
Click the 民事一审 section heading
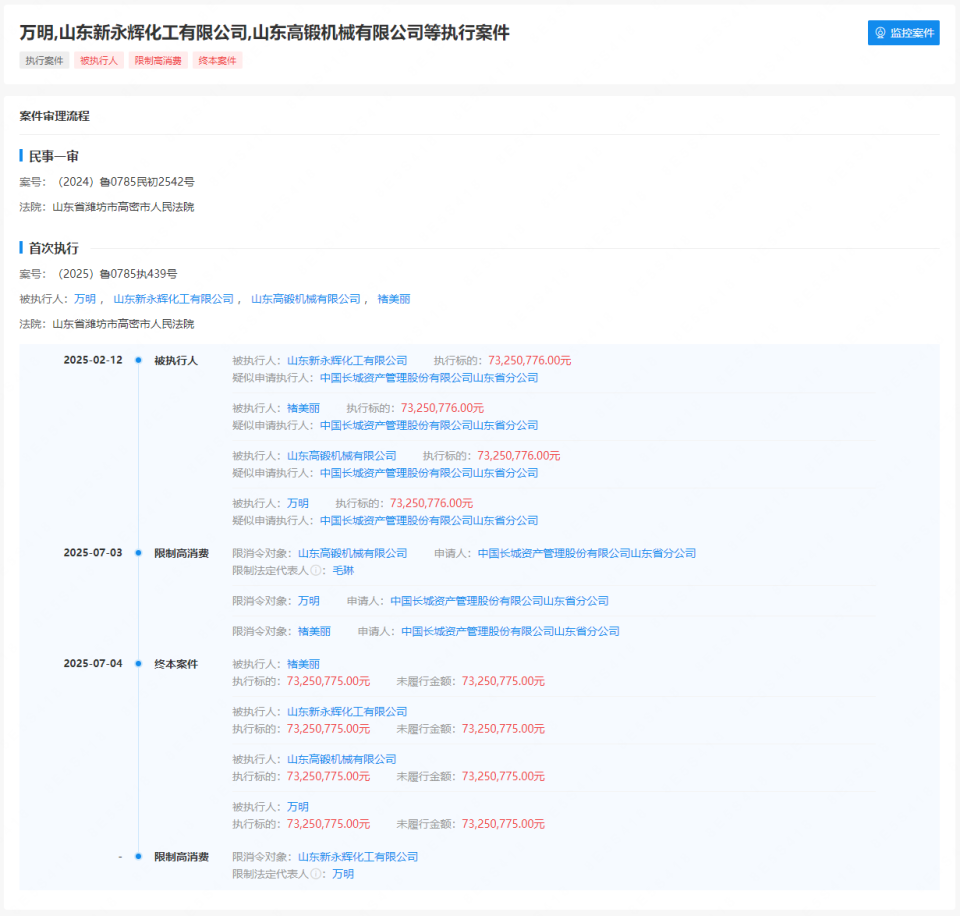(54, 156)
